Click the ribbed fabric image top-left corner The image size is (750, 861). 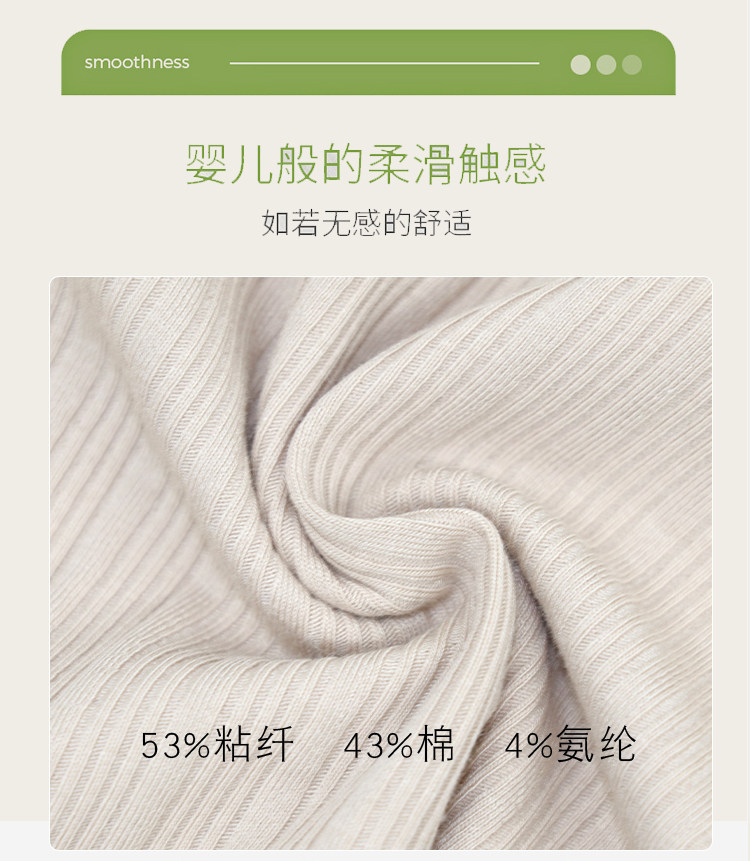[x=55, y=282]
